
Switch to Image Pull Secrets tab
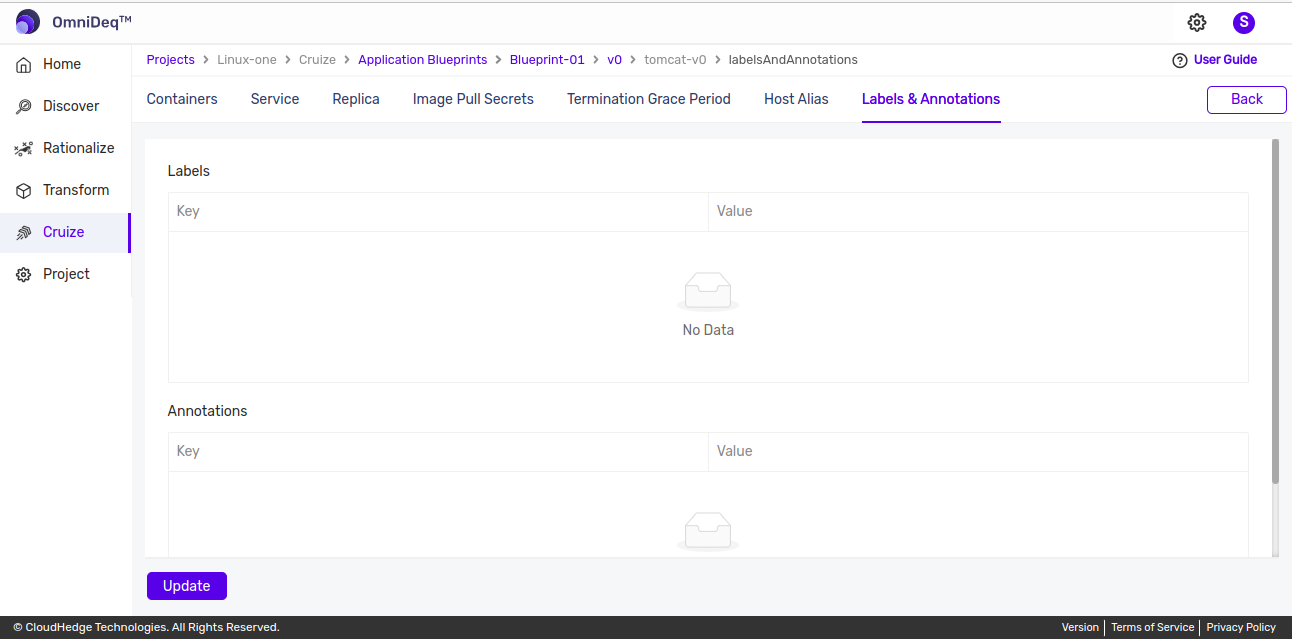pos(473,99)
